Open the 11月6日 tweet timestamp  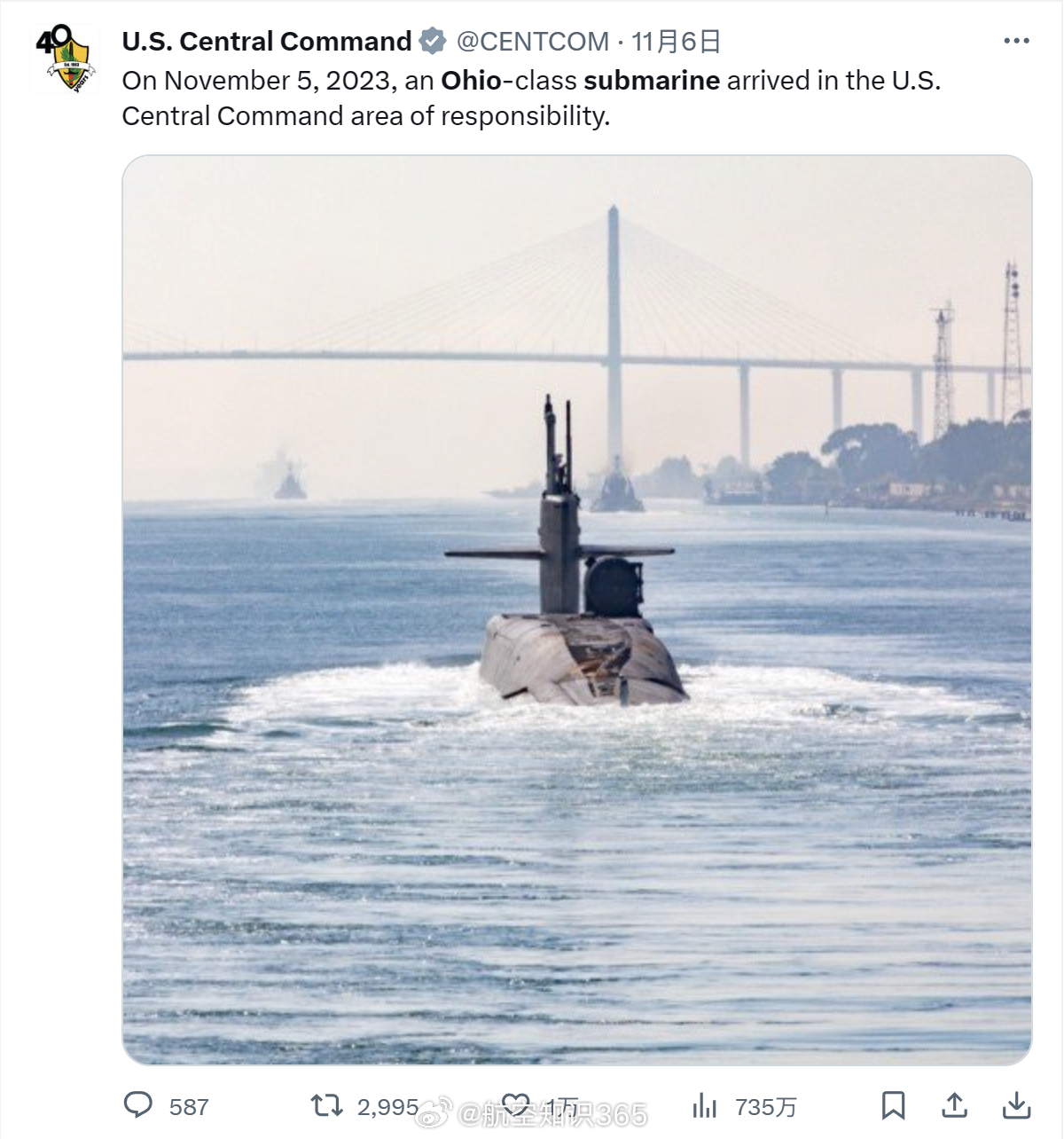click(676, 41)
